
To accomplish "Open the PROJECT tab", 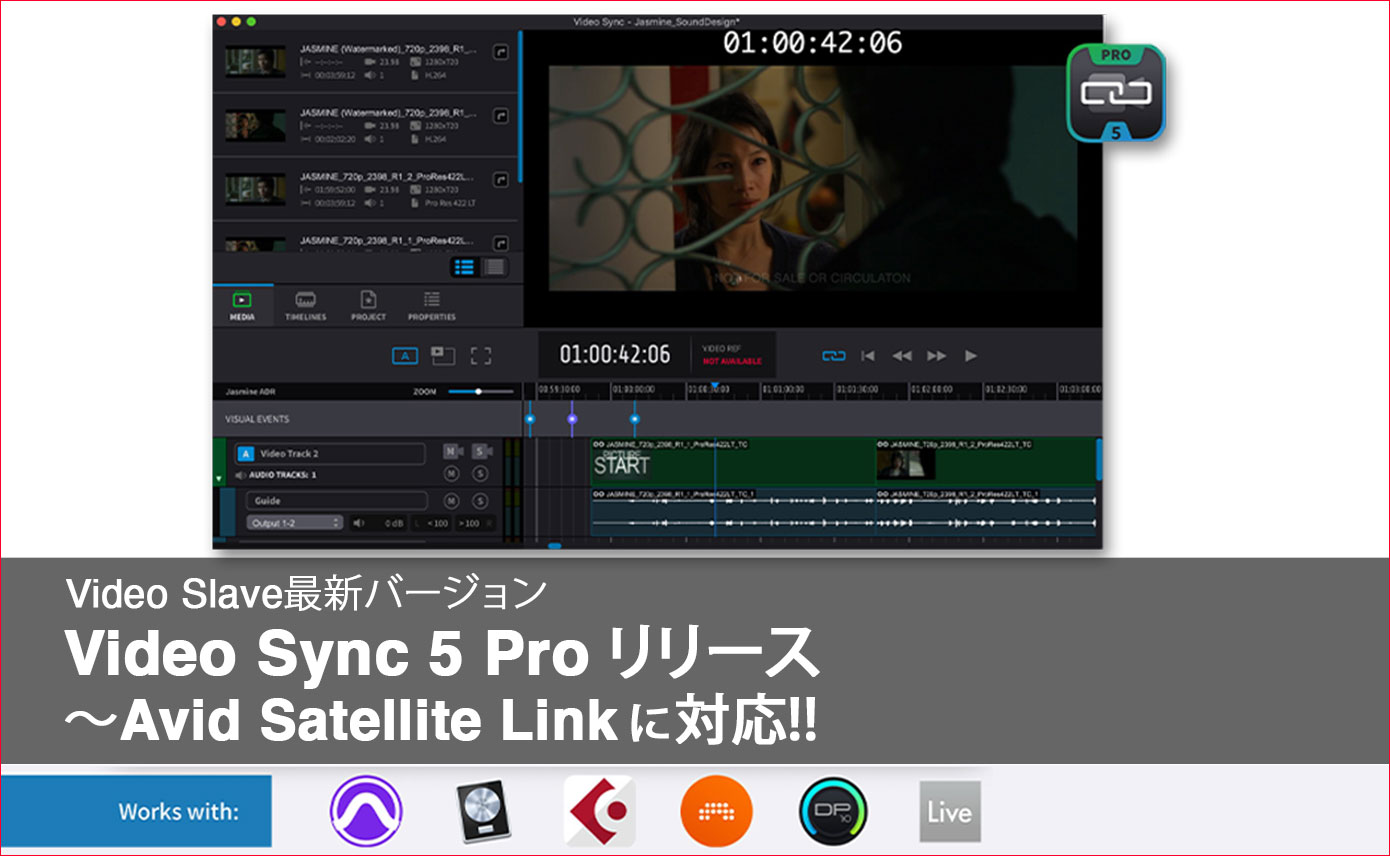I will tap(368, 306).
